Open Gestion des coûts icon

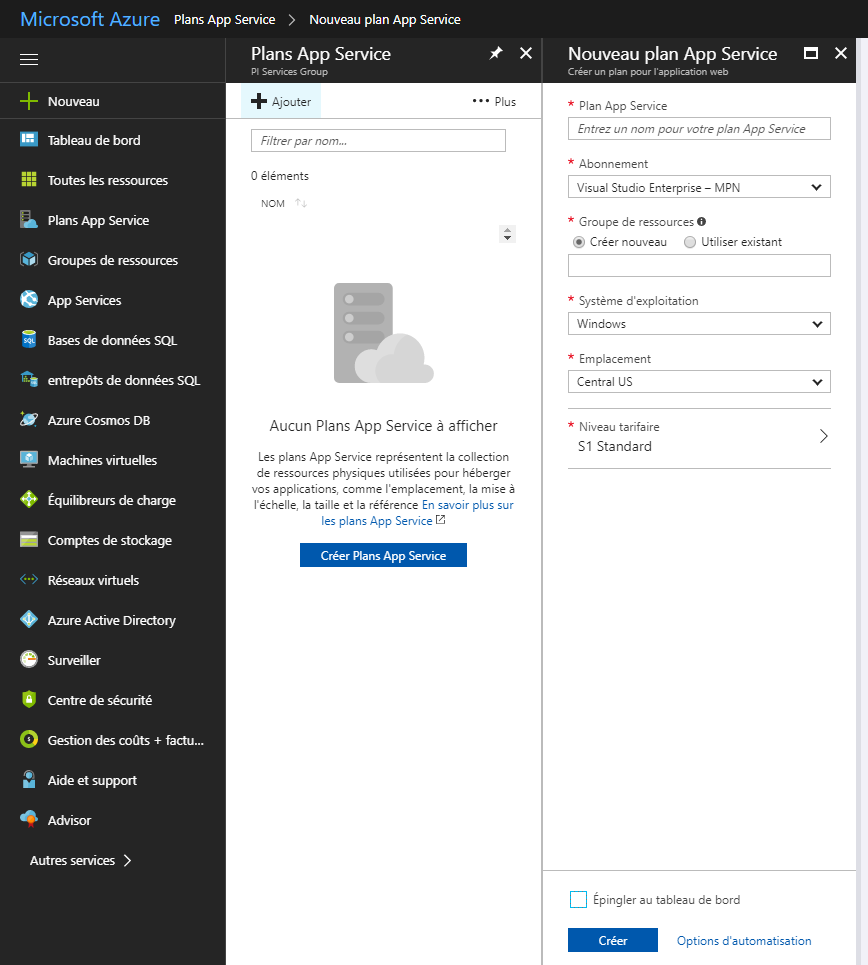29,740
